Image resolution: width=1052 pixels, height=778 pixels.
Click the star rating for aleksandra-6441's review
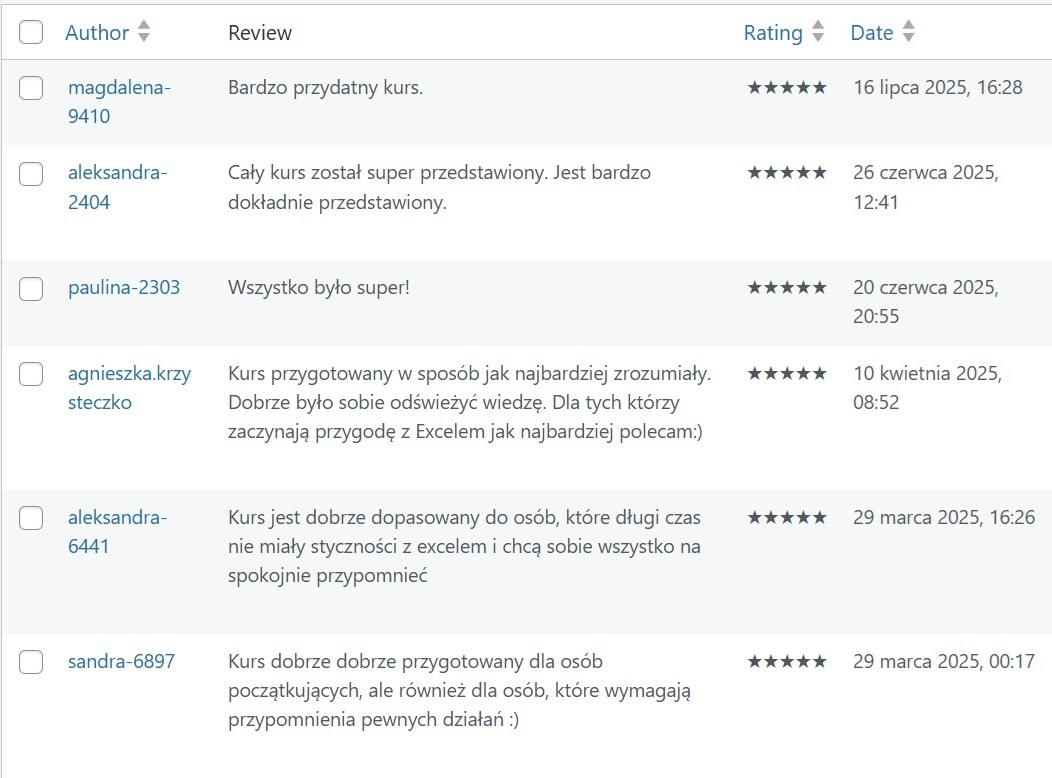787,518
